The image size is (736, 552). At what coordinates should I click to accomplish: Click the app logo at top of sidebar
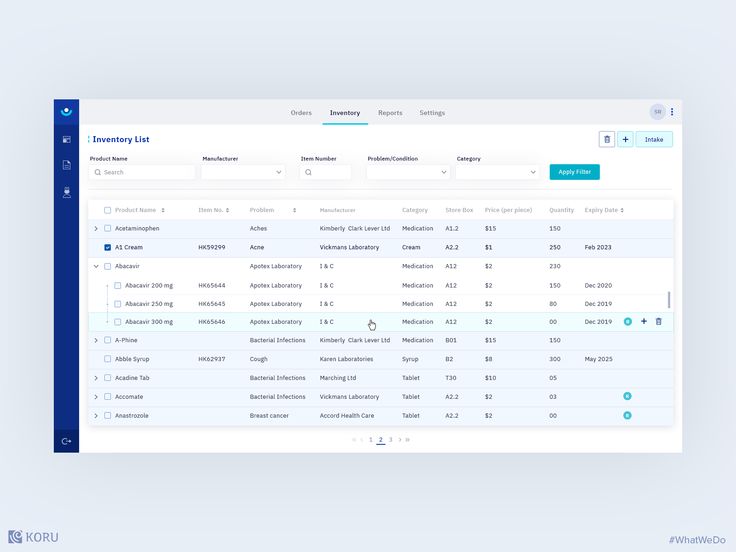point(66,112)
